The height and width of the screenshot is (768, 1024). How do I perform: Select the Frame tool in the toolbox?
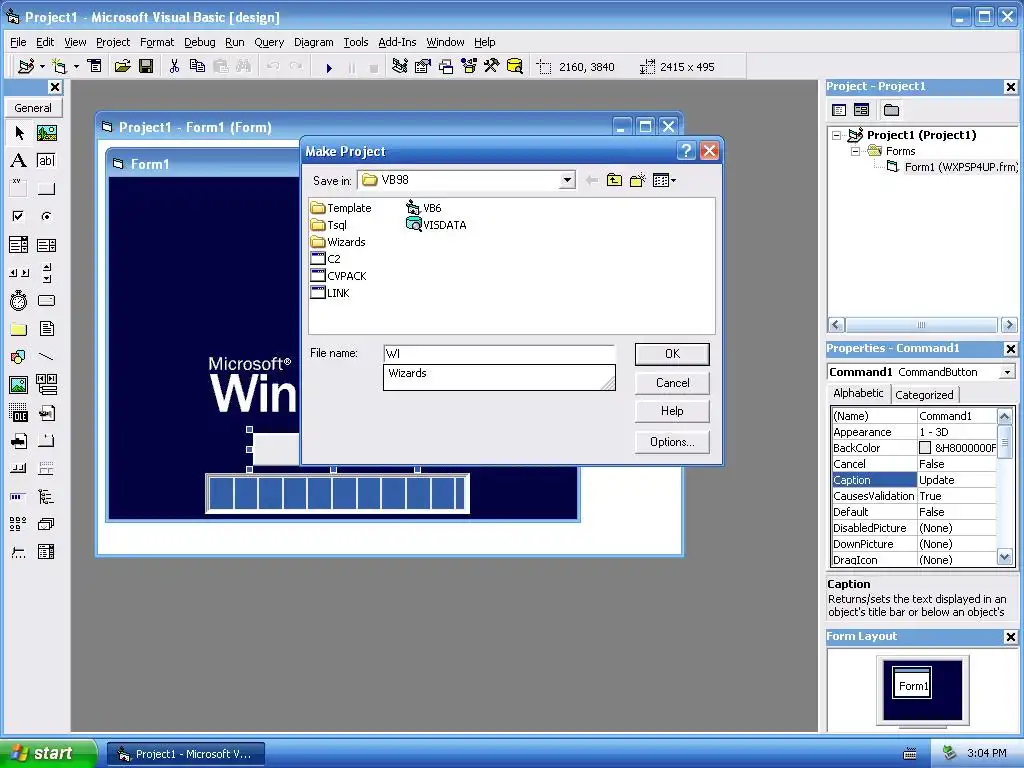[19, 188]
